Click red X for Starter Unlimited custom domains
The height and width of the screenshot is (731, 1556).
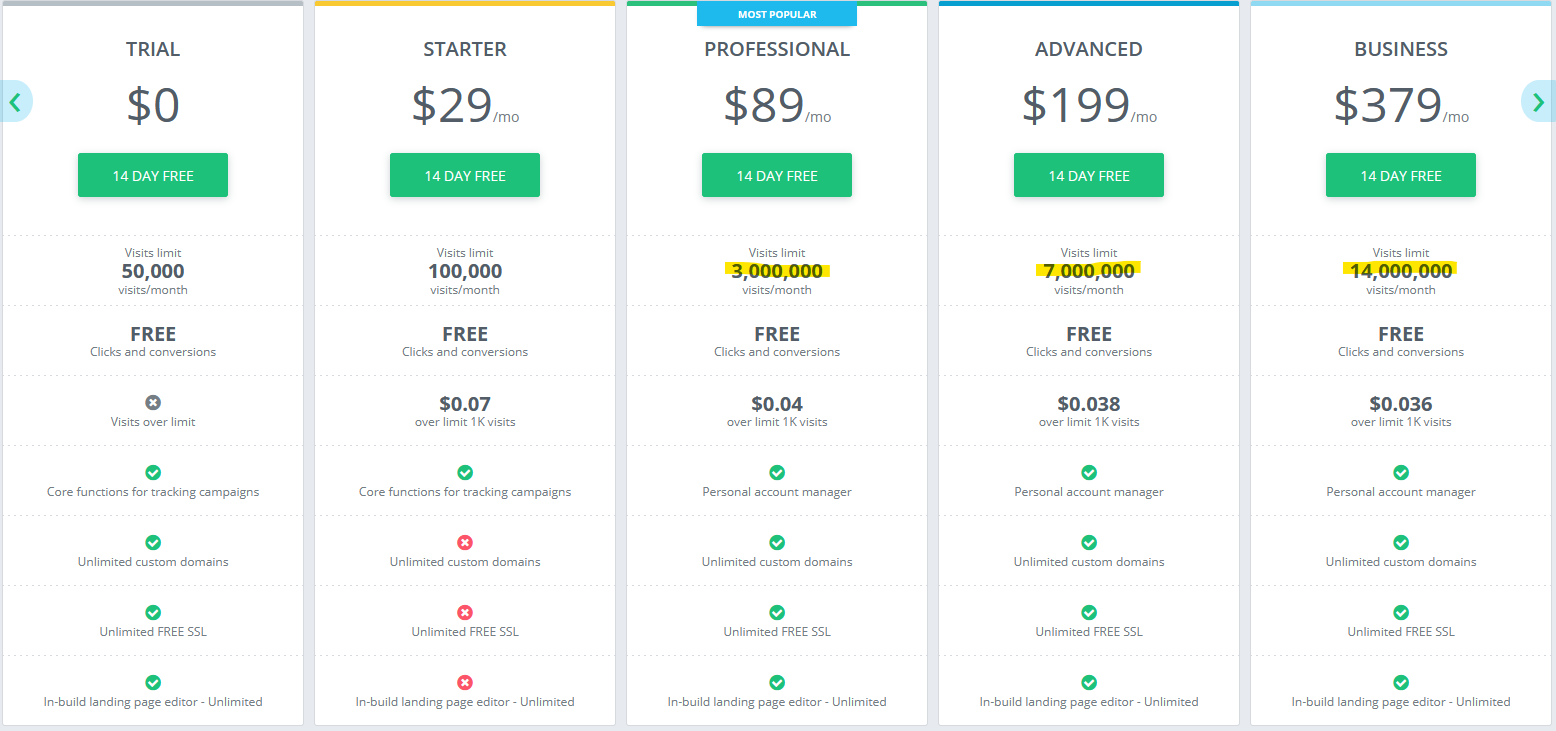(x=465, y=542)
